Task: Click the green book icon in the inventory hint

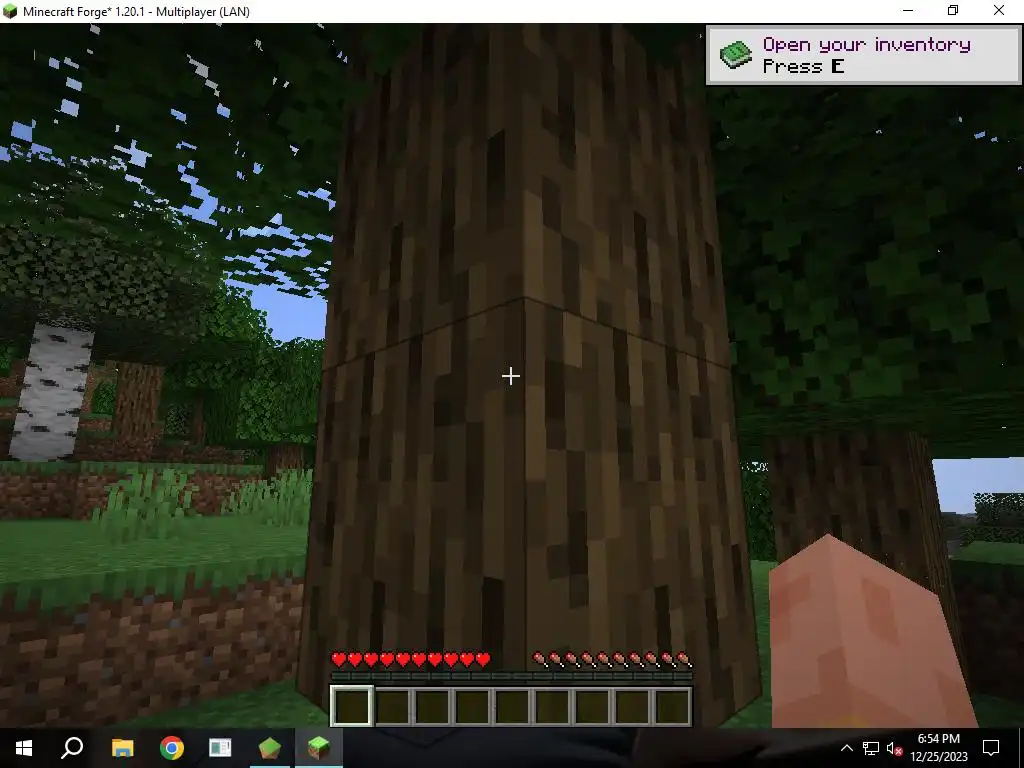Action: click(736, 55)
